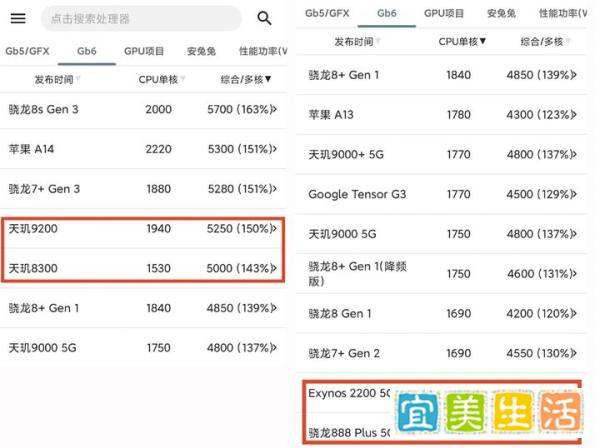Click the 2220 single-core score
600x448 pixels.
coord(158,149)
